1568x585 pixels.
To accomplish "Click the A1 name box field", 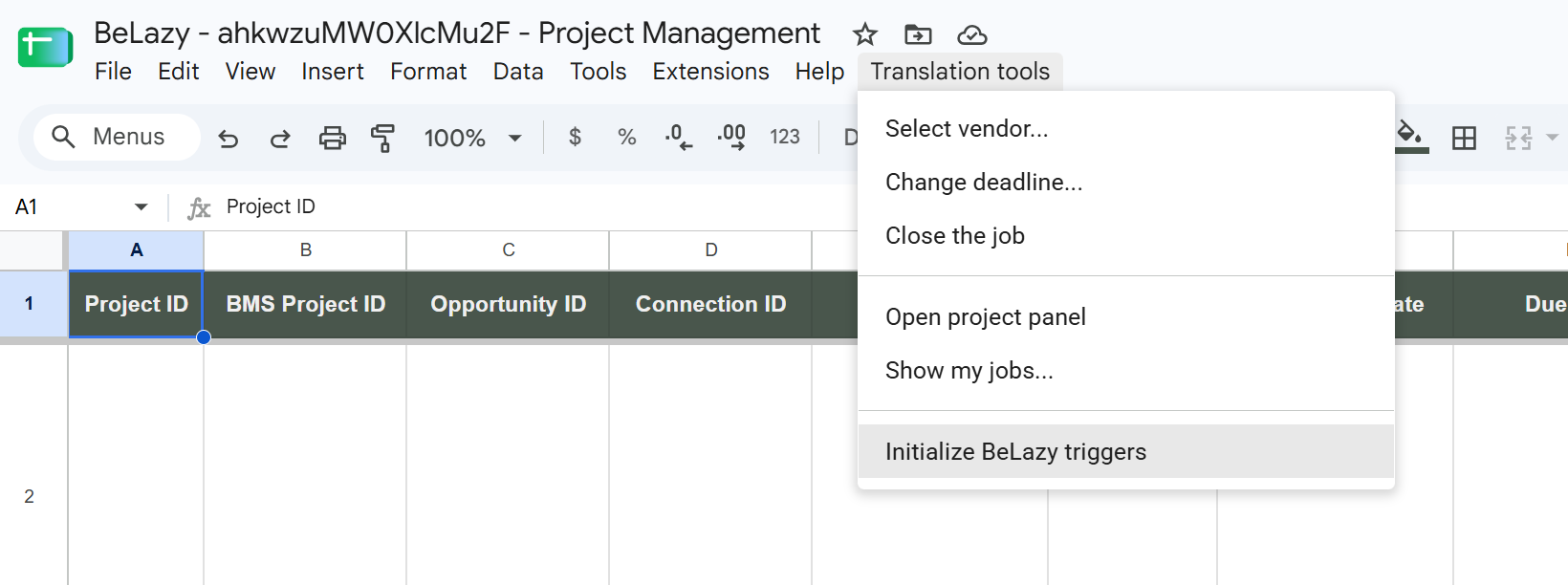I will [67, 206].
